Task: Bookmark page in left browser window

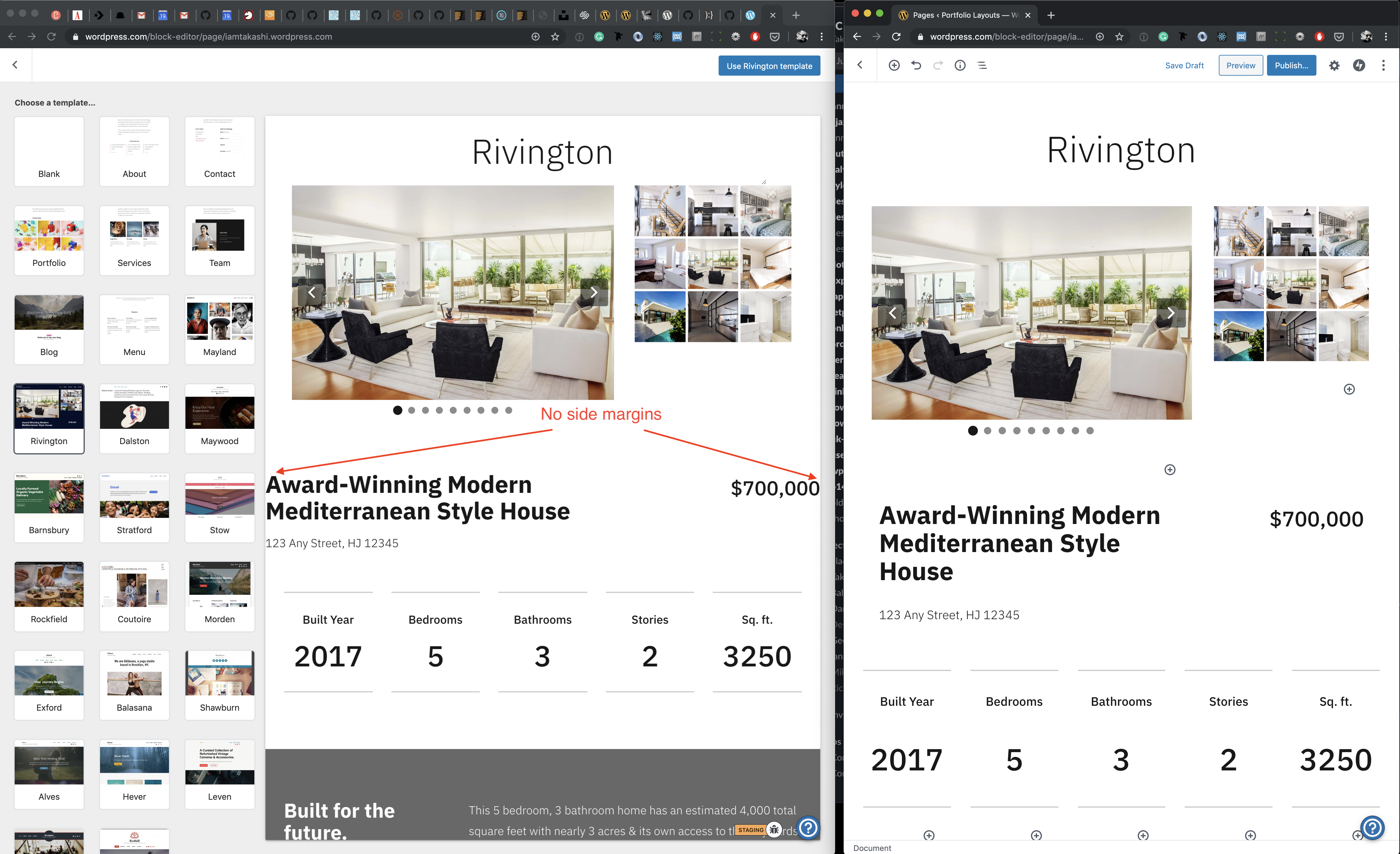Action: [555, 36]
